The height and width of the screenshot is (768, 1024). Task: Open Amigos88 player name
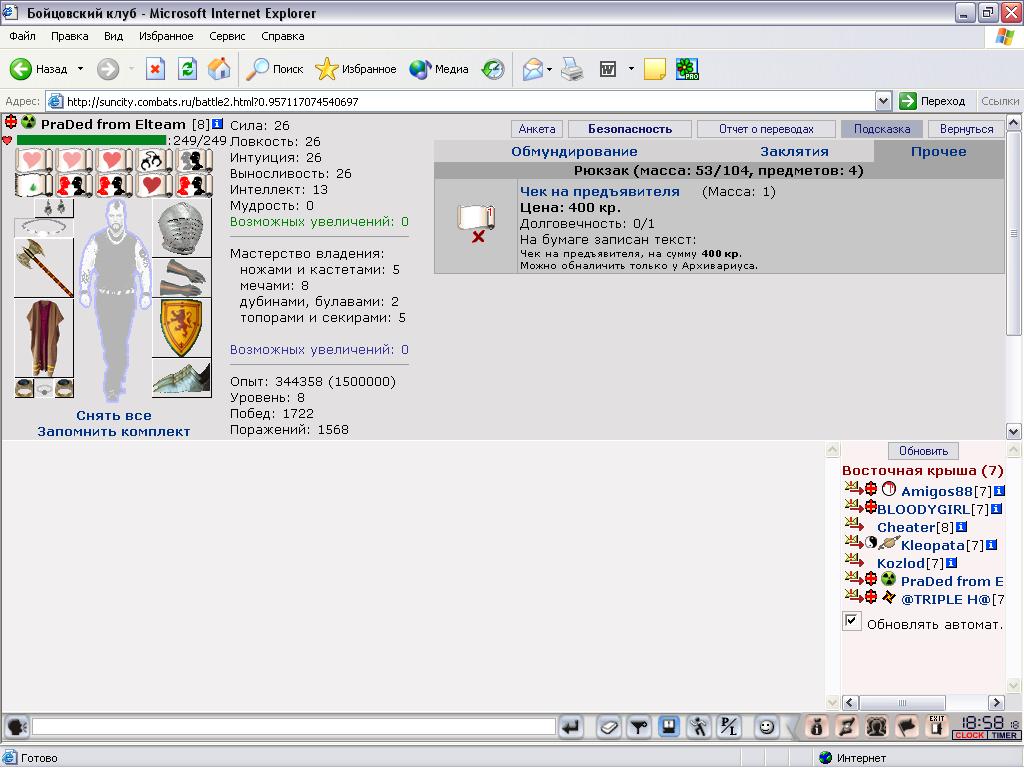tap(936, 491)
